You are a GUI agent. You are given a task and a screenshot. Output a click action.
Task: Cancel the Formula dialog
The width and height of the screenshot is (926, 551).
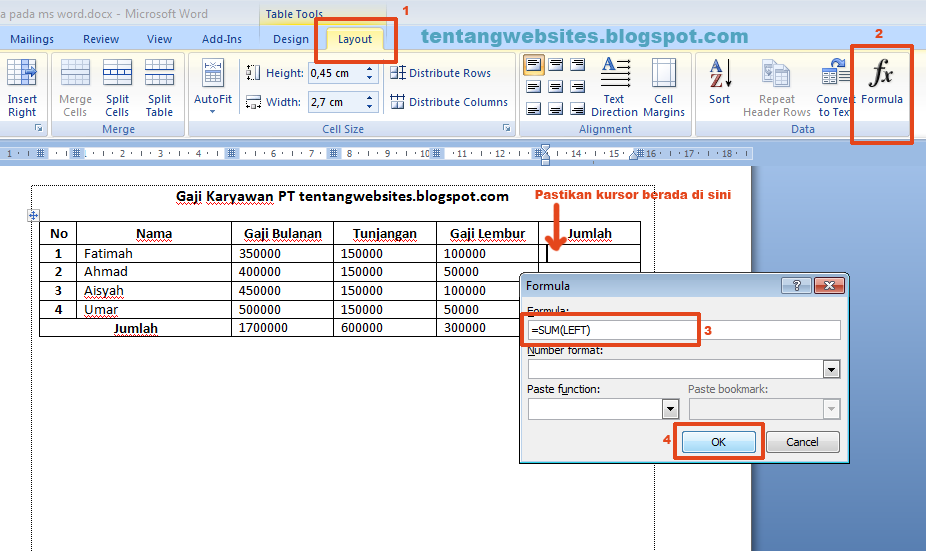click(803, 442)
